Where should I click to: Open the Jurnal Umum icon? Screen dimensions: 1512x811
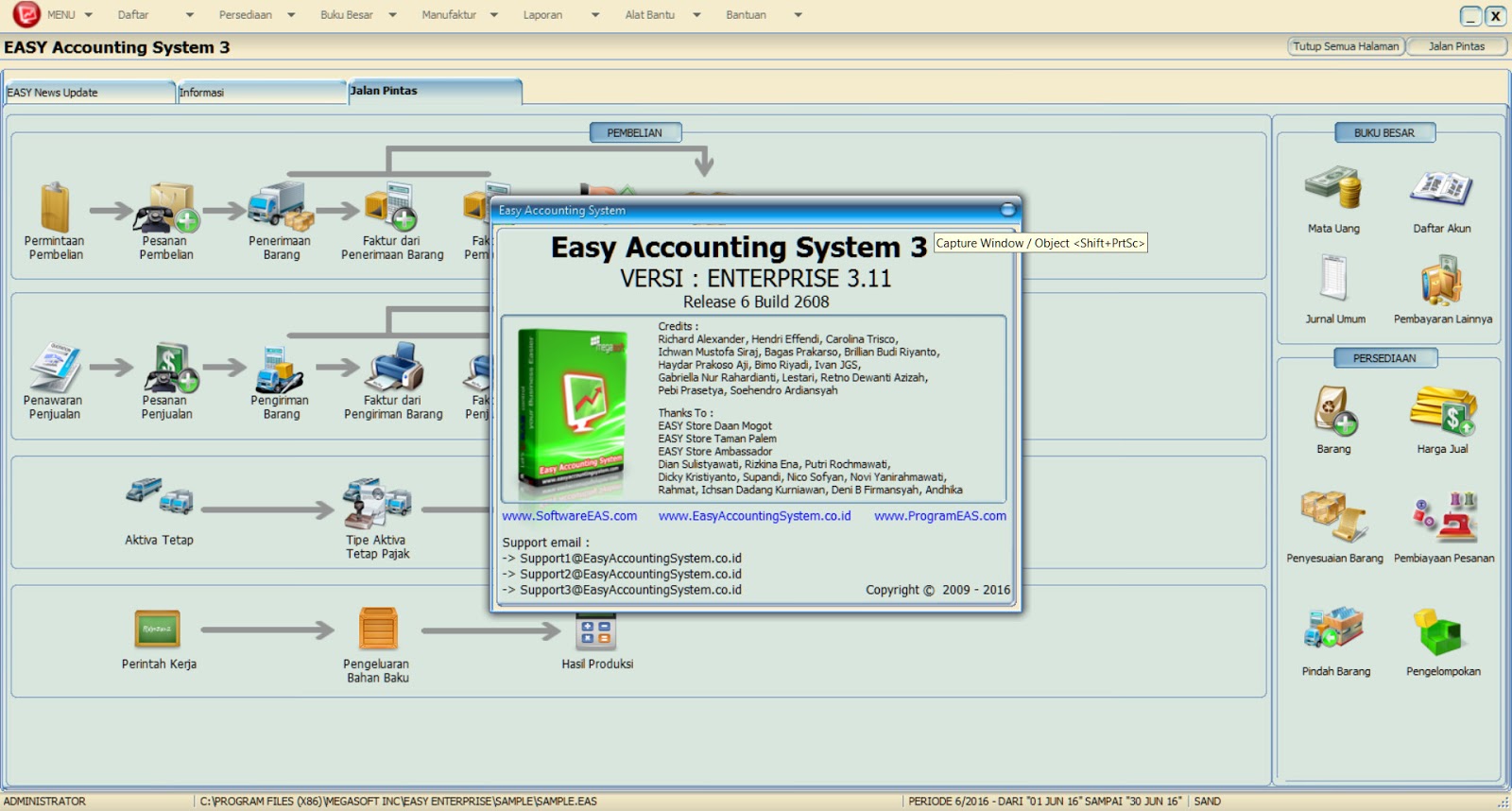click(1334, 278)
